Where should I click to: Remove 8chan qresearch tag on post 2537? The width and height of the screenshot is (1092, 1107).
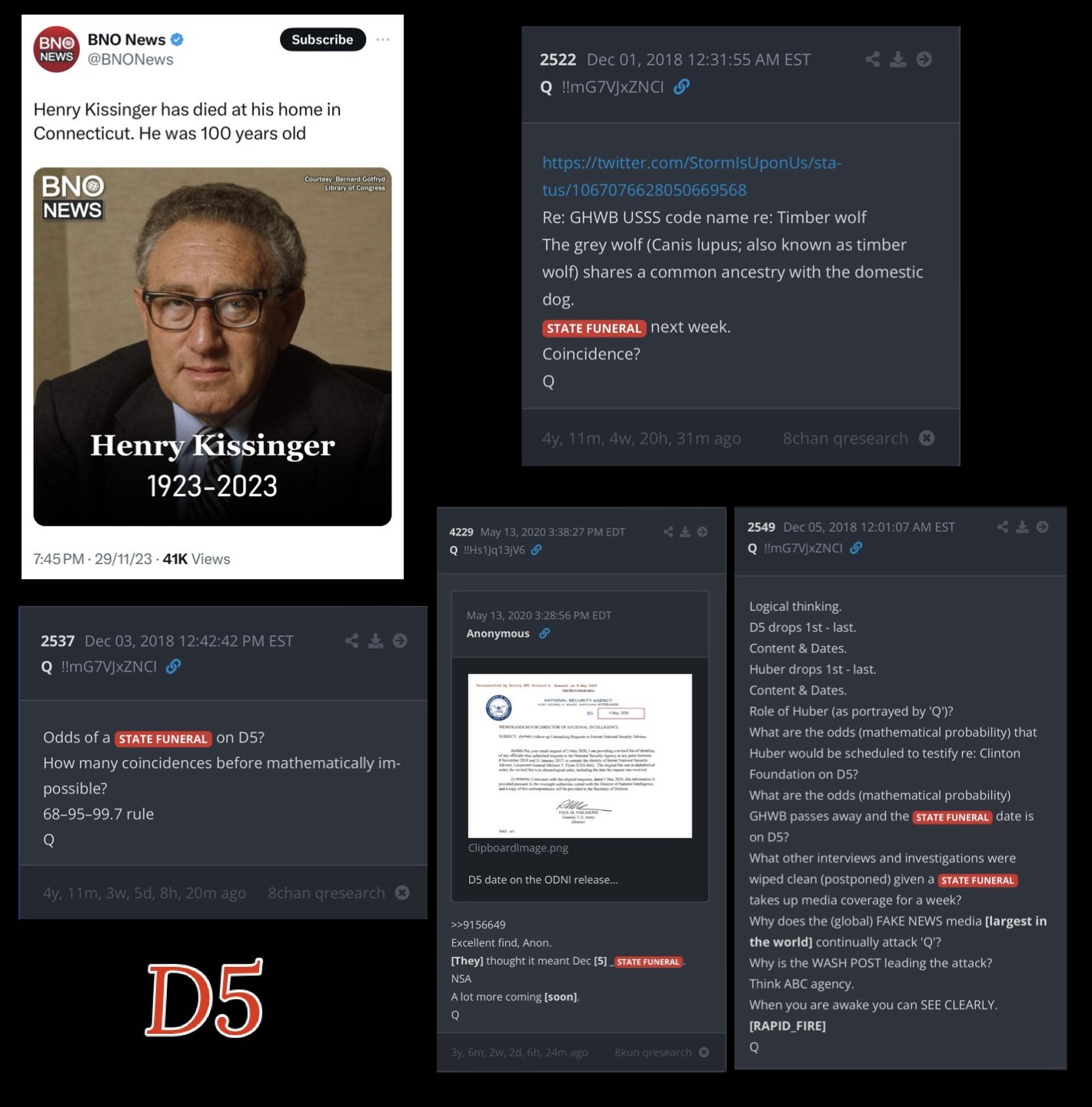402,892
